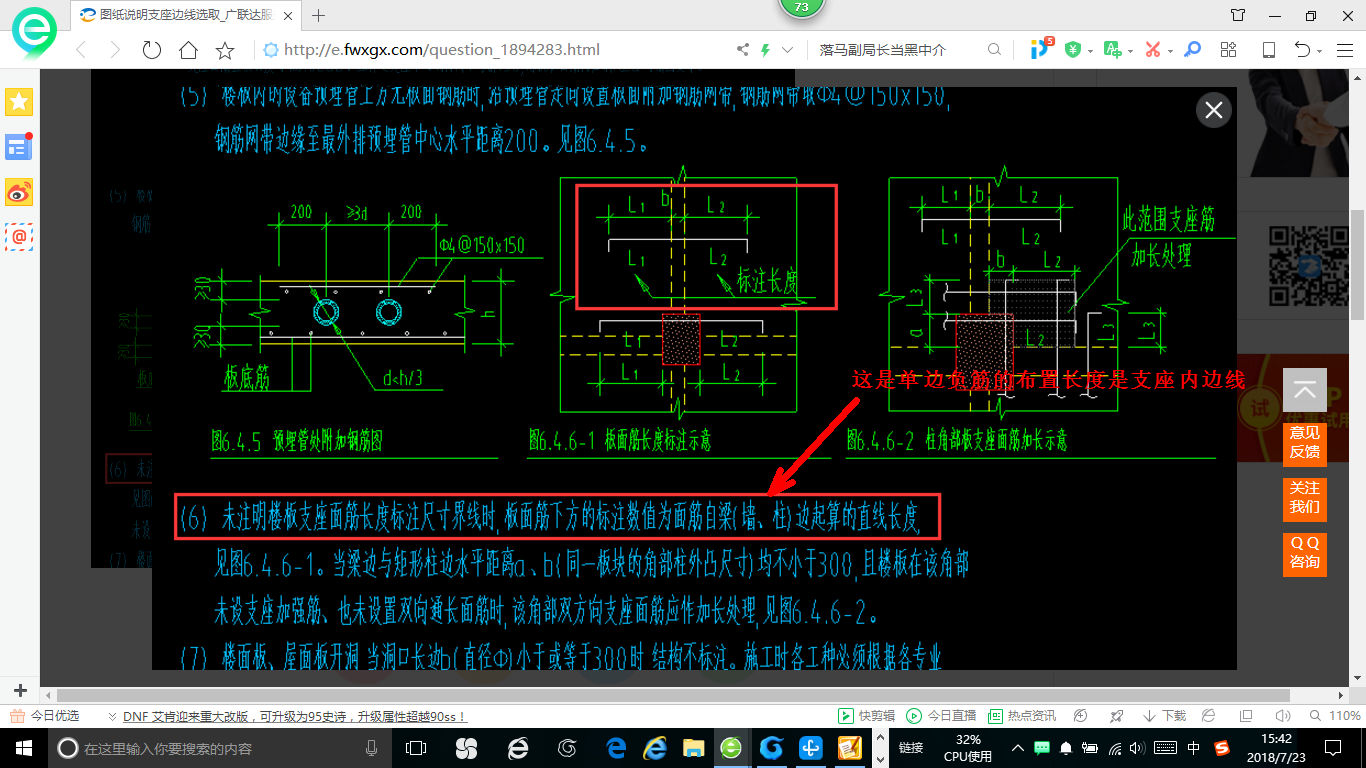The height and width of the screenshot is (768, 1366).
Task: Open the Windows notification center
Action: 1332,747
